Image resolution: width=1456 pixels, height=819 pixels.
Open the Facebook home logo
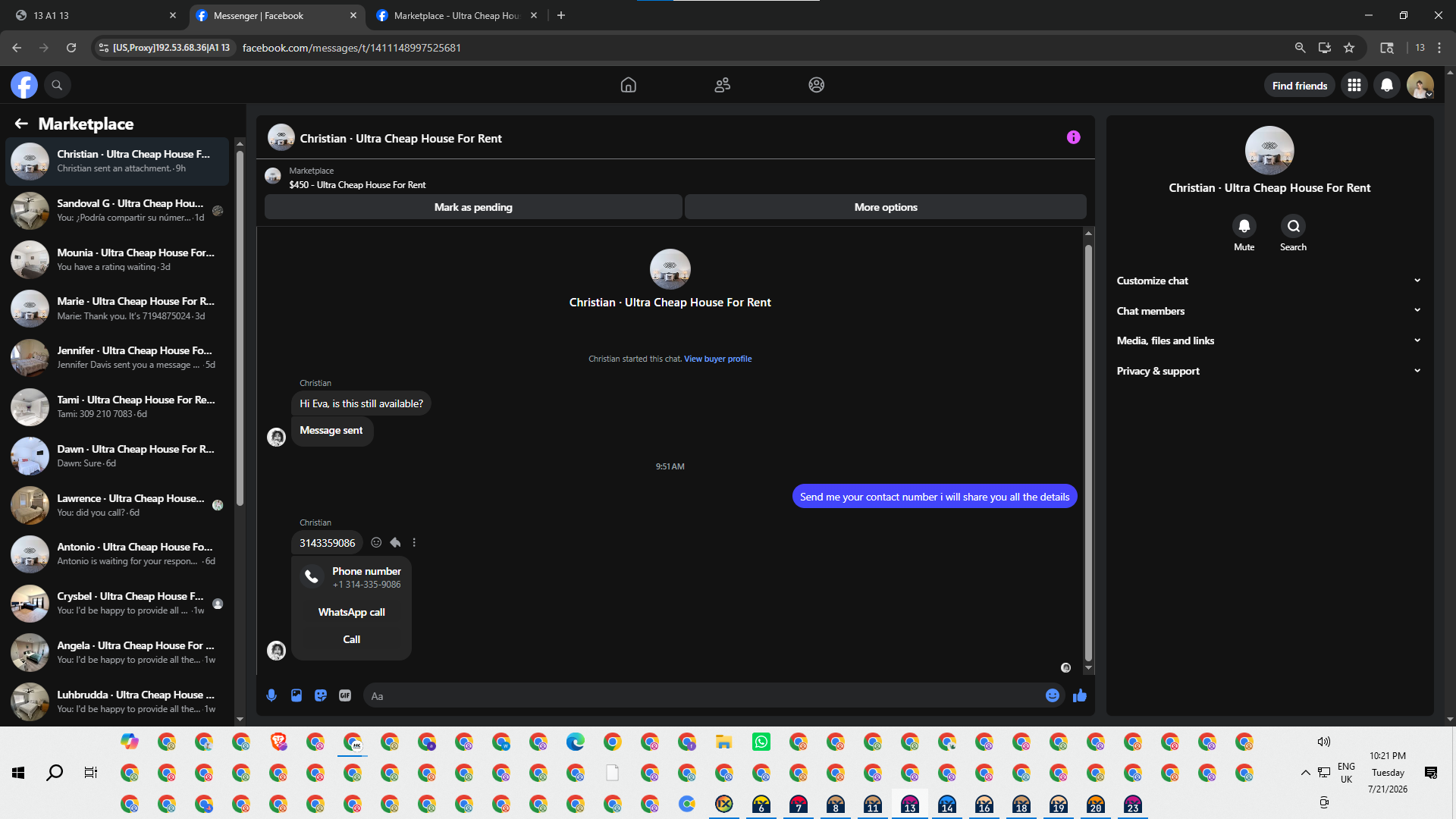click(24, 85)
